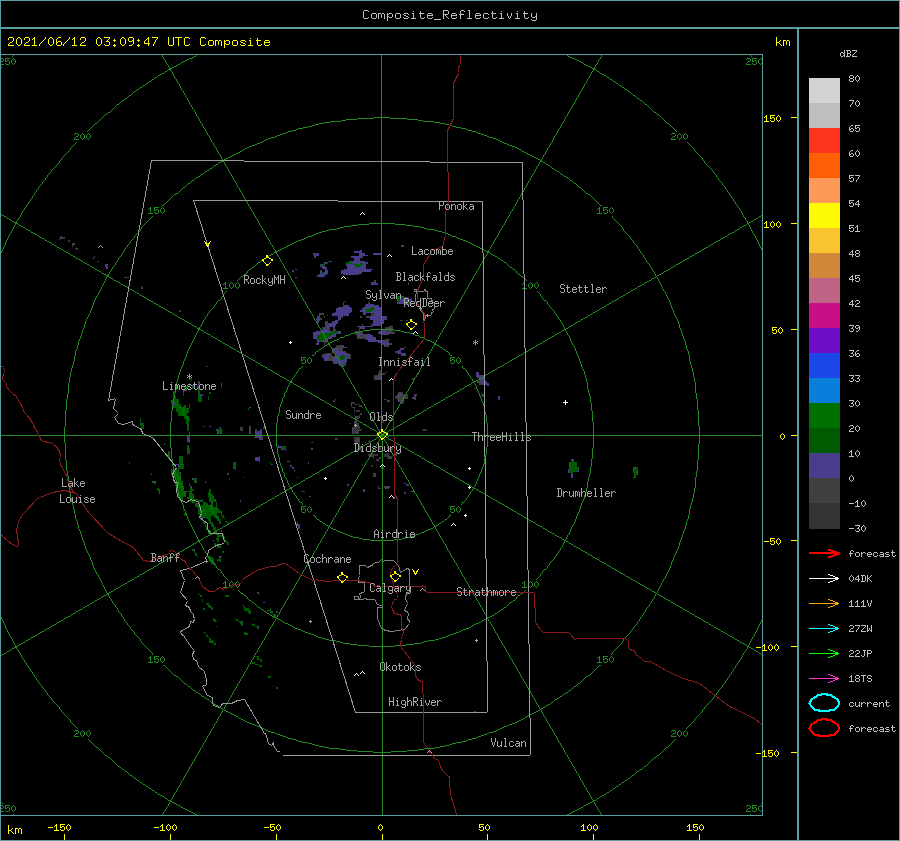Pick the bright red swatch in dBZ scale

(824, 141)
